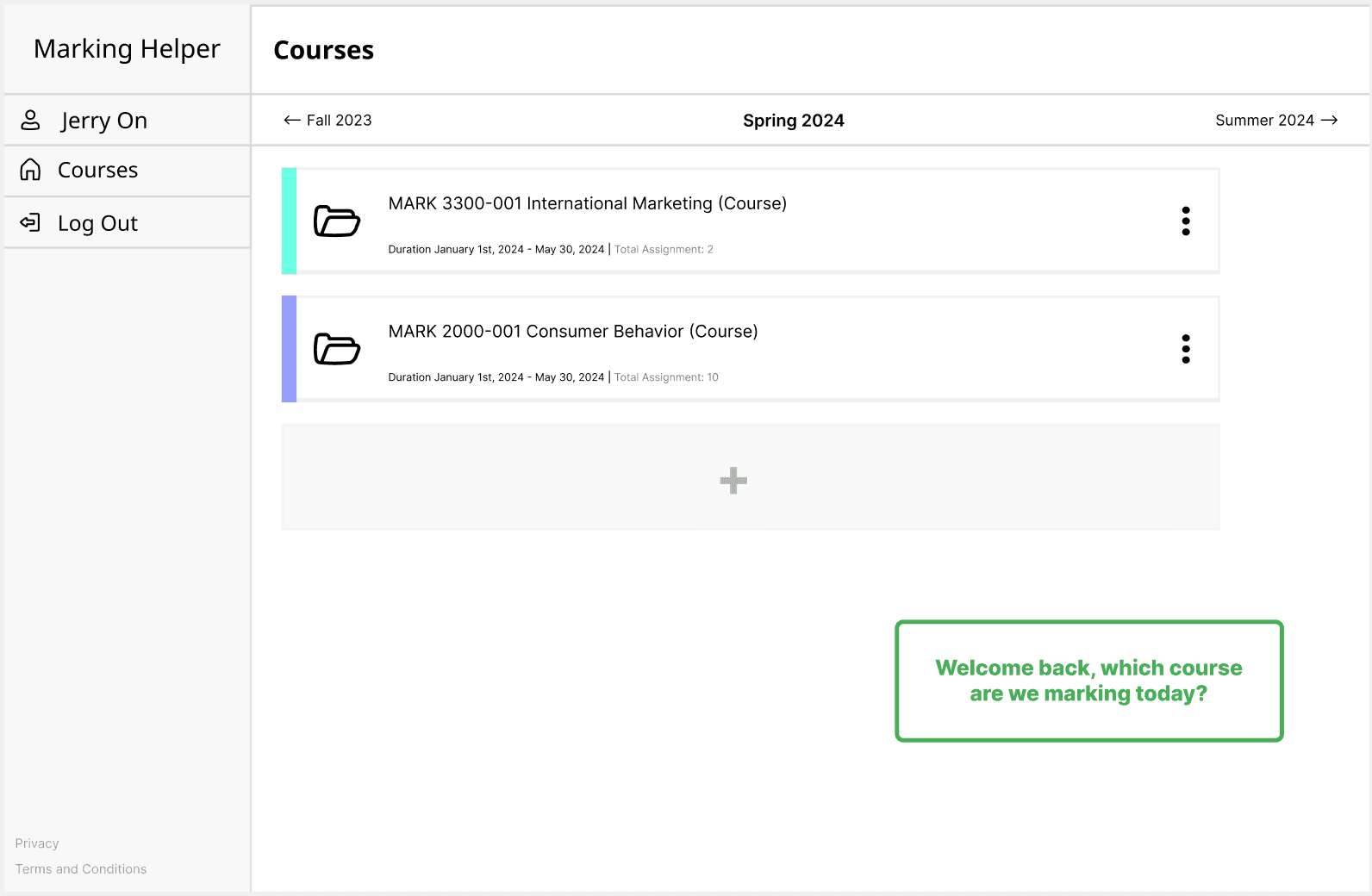
Task: Open the Terms and Conditions link
Action: [81, 869]
